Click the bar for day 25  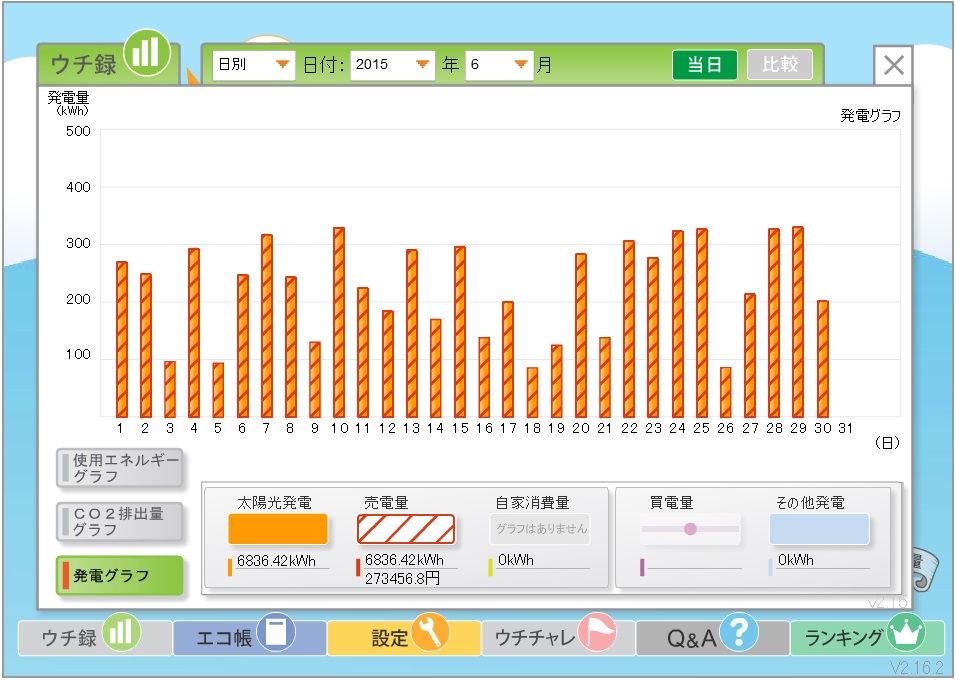click(x=702, y=323)
